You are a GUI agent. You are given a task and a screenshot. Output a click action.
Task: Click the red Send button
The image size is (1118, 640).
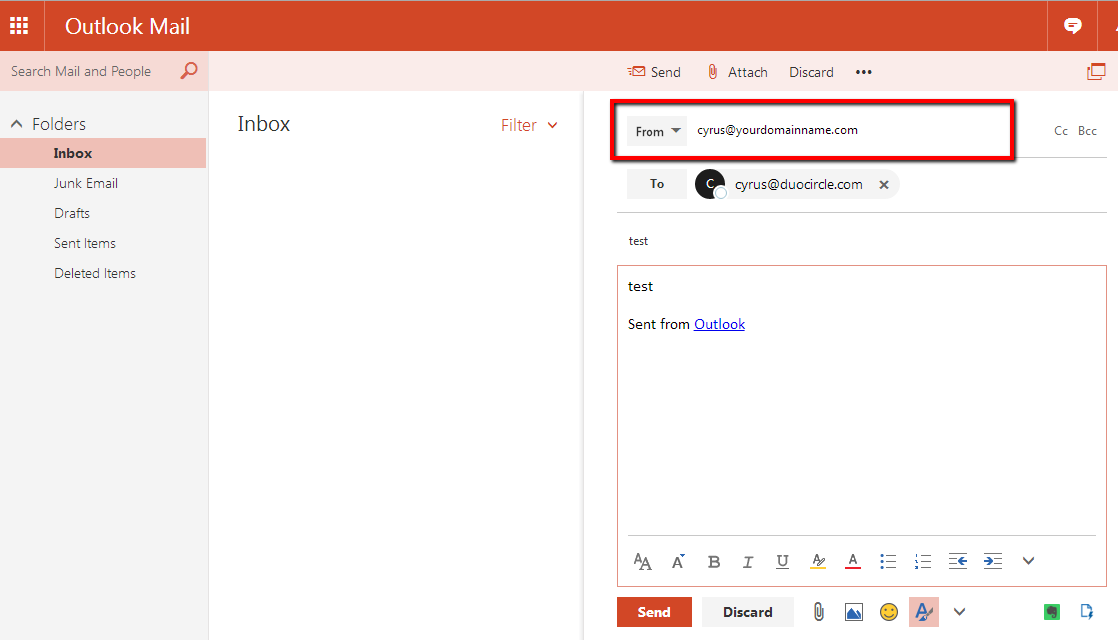coord(654,612)
